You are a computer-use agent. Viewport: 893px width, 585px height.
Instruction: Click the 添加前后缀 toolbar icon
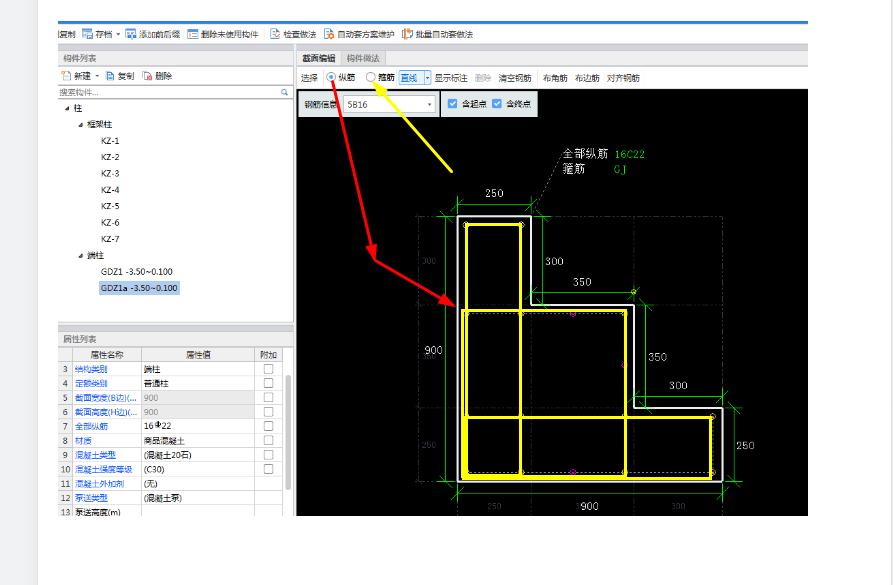[x=131, y=34]
